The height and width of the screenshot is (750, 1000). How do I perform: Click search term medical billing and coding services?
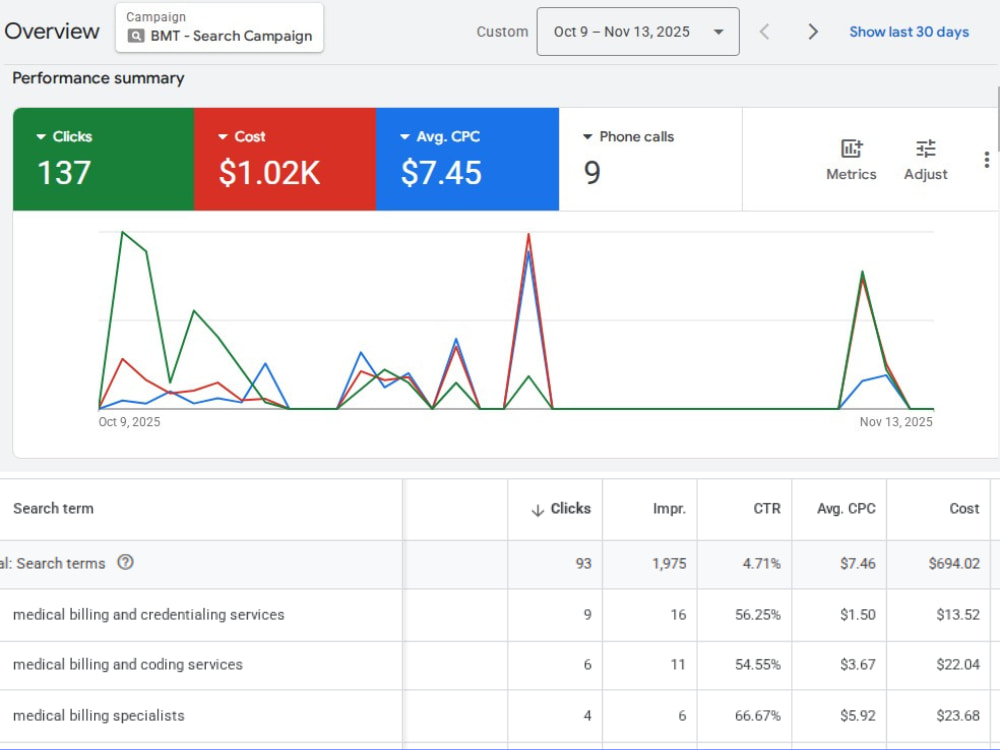(x=128, y=665)
